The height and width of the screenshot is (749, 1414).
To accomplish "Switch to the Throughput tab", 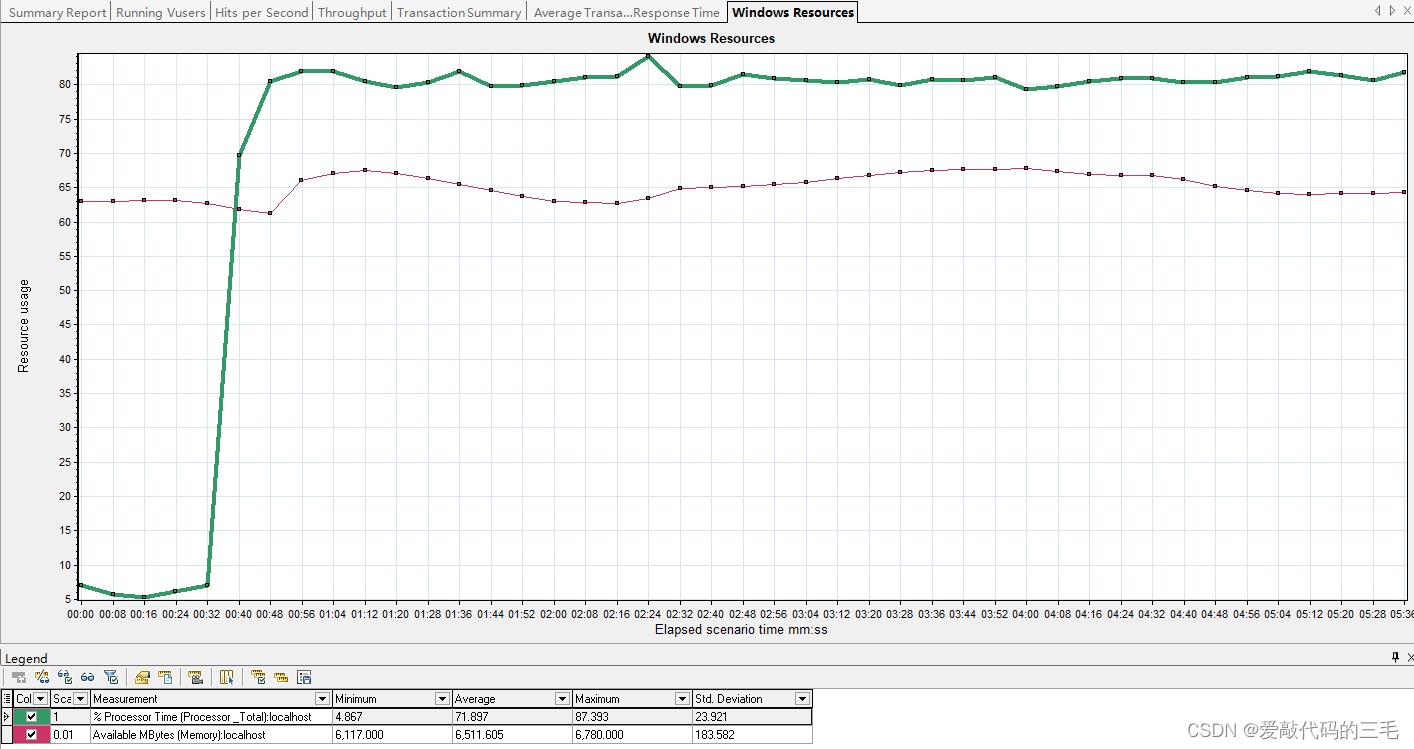I will [x=352, y=12].
